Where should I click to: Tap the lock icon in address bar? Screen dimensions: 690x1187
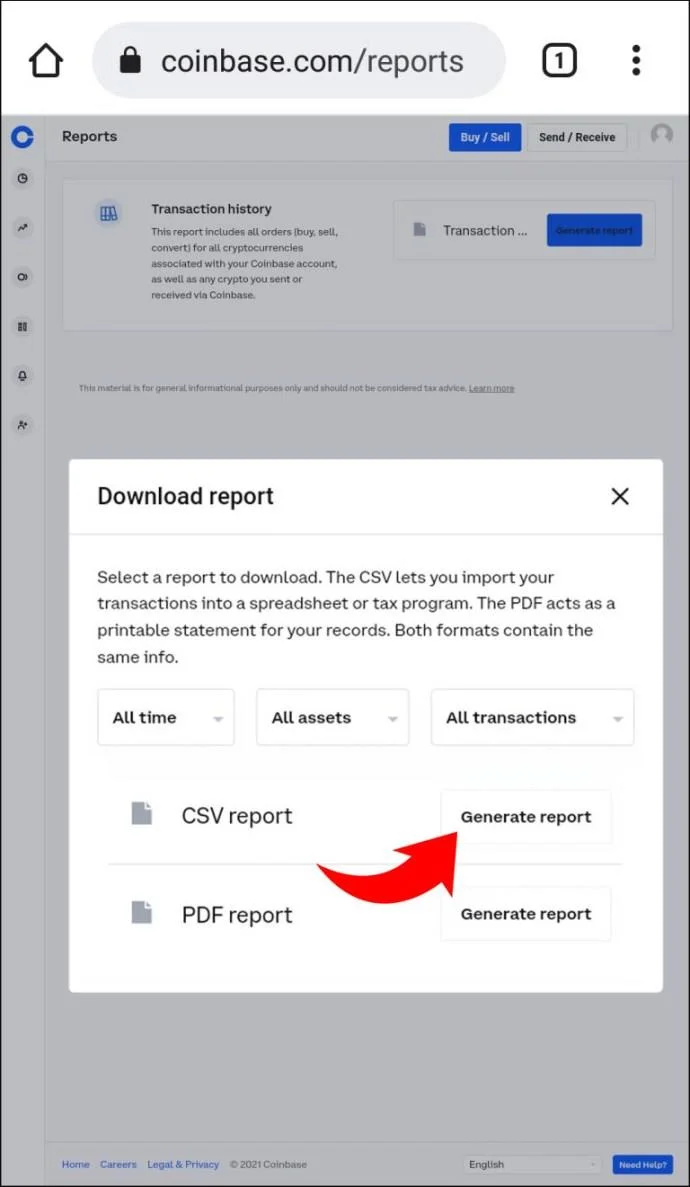pyautogui.click(x=130, y=61)
